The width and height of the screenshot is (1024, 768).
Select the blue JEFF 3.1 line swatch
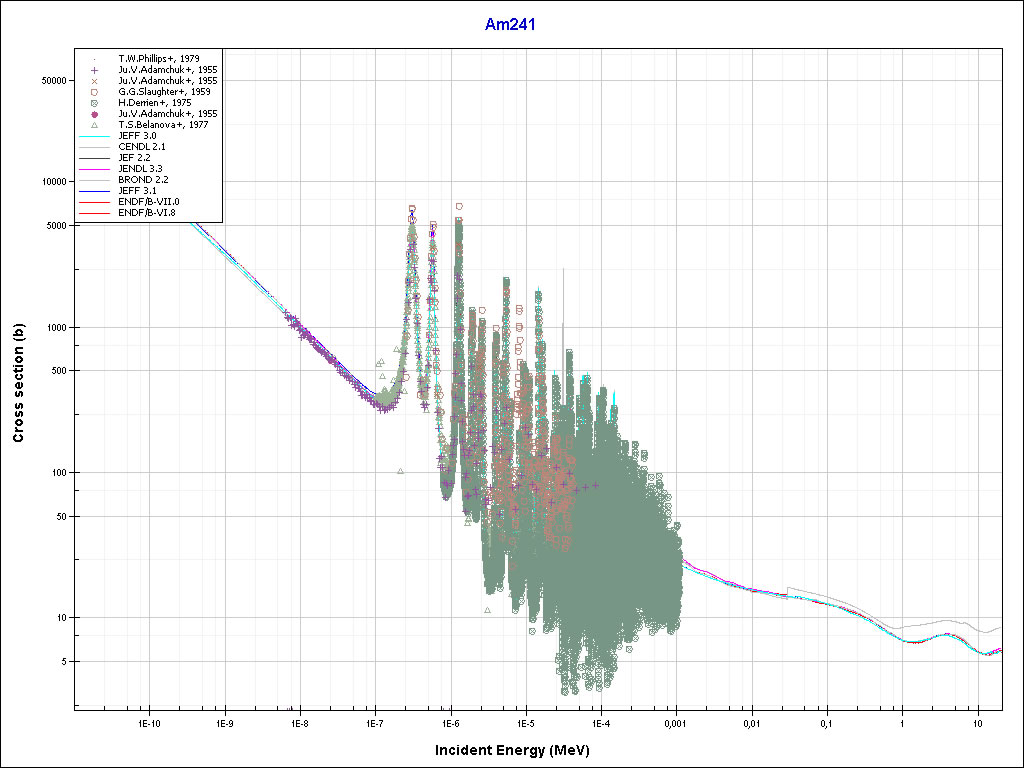click(x=94, y=191)
